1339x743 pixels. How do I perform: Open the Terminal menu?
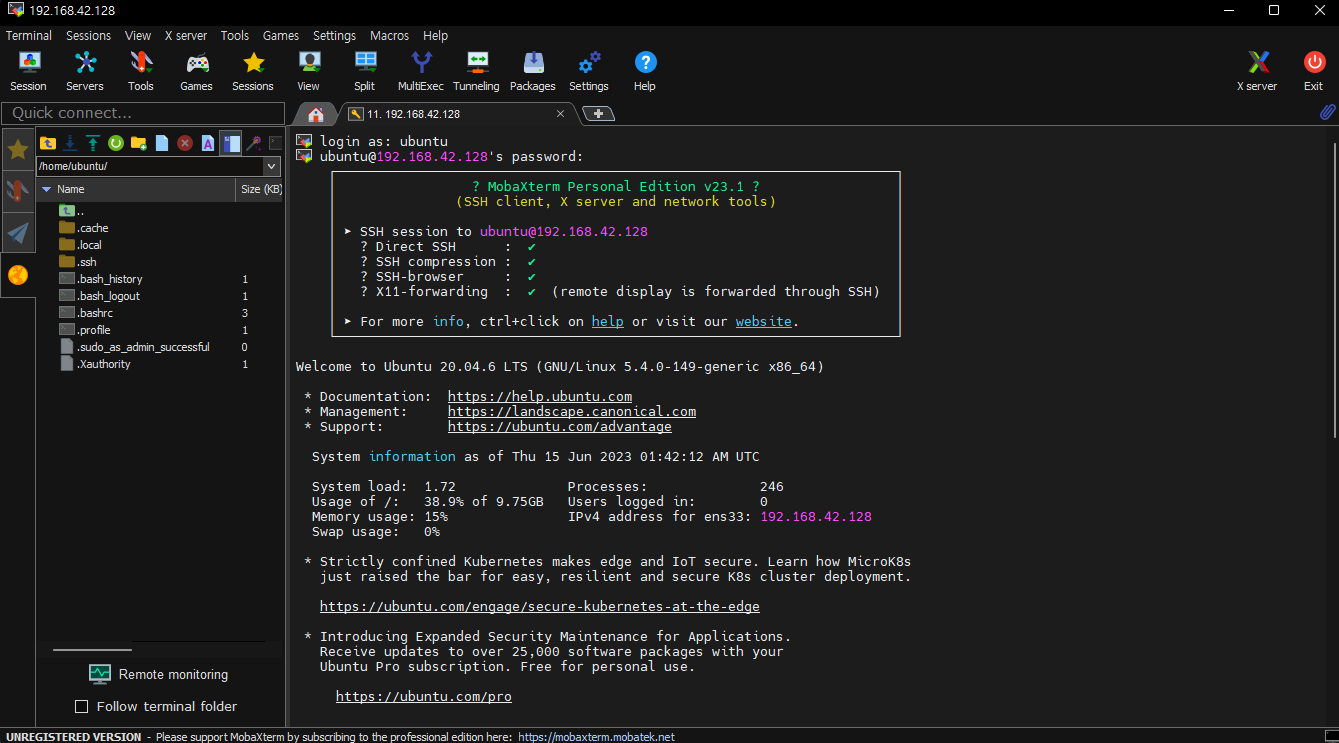[x=29, y=35]
